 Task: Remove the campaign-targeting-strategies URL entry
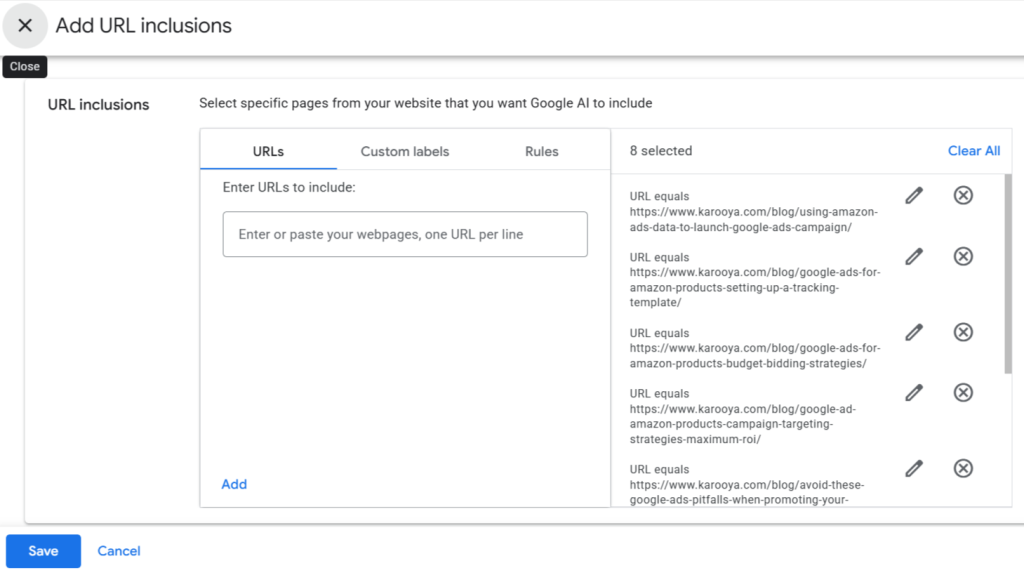963,393
